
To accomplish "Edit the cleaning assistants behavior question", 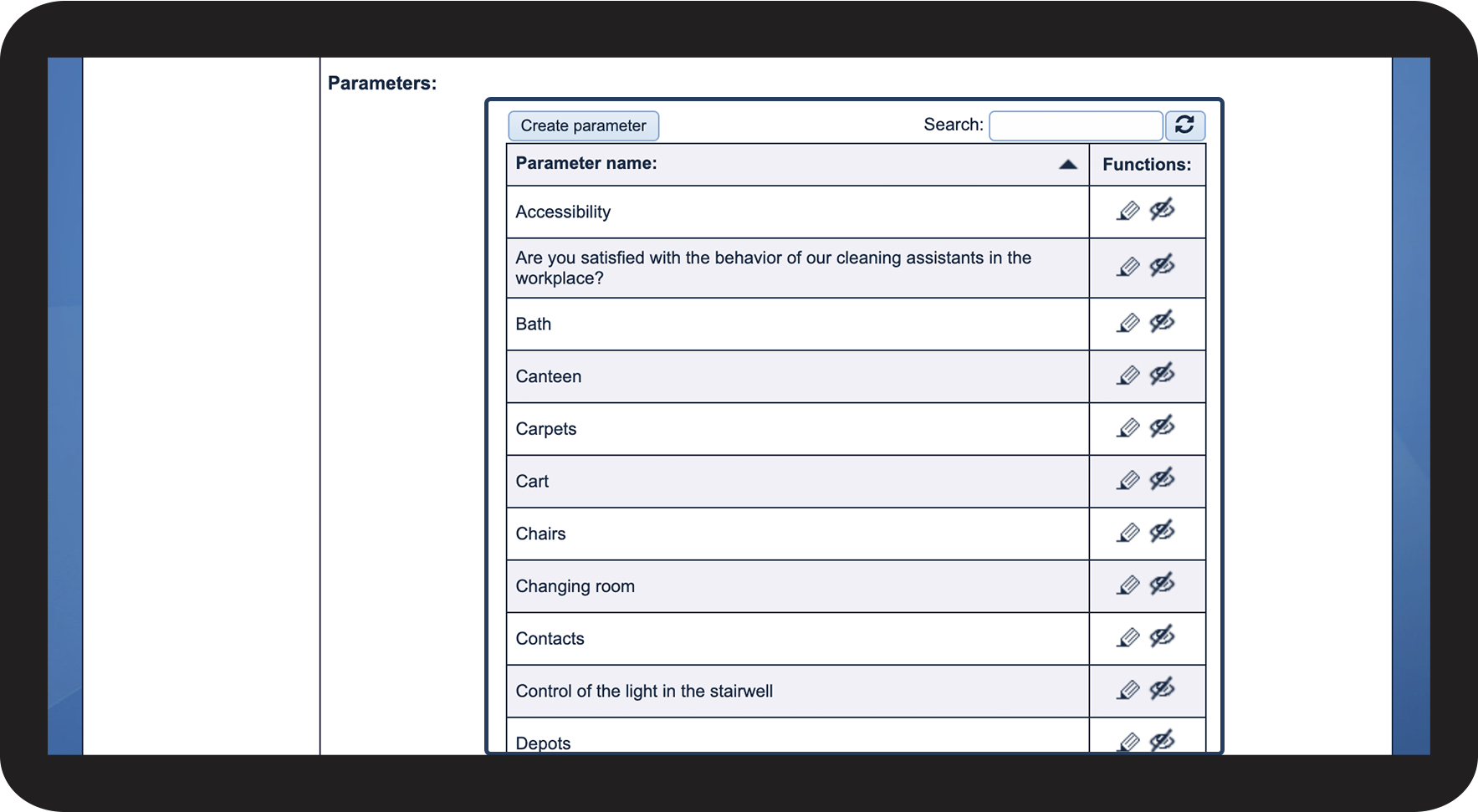I will [1128, 268].
